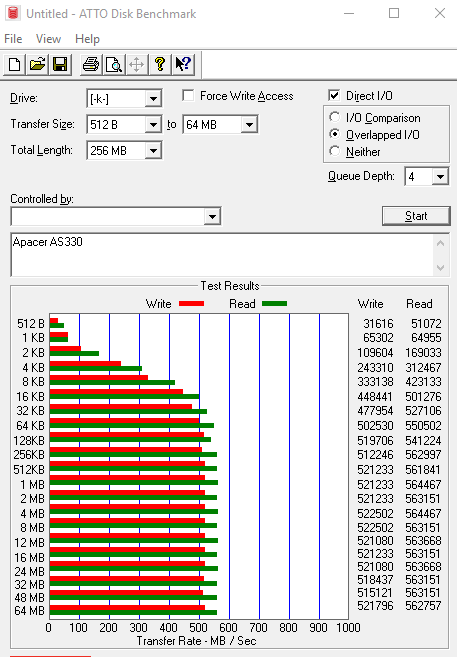Open a benchmark file with the Open folder icon

pos(37,65)
